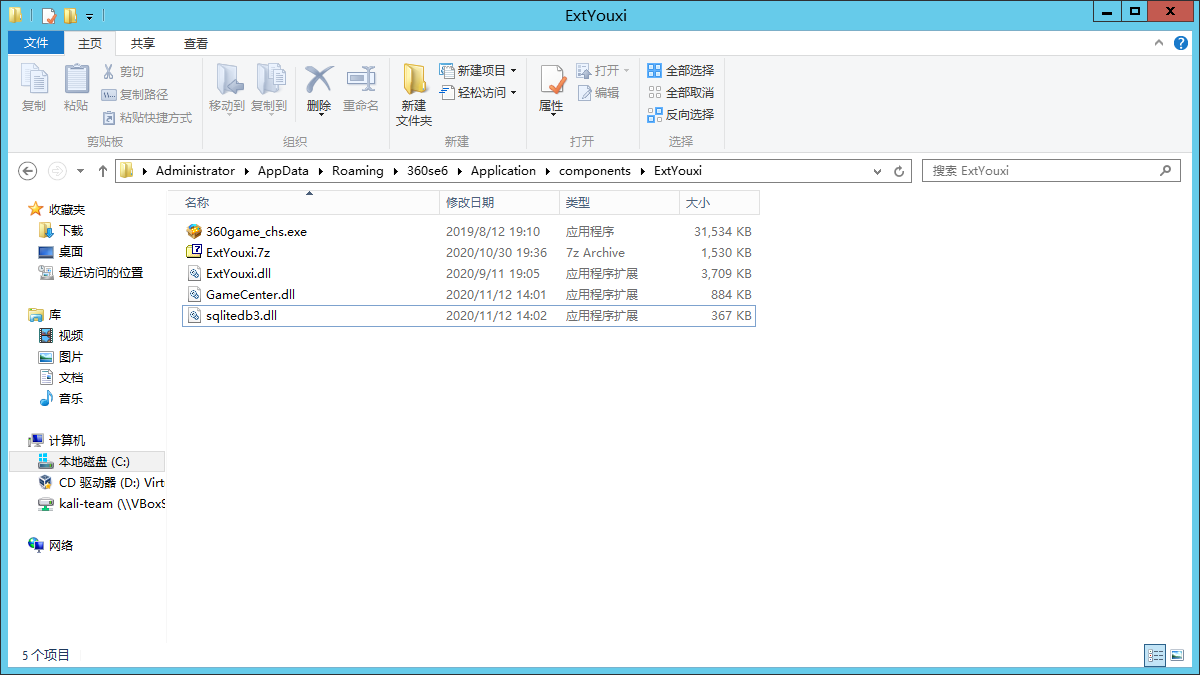The image size is (1200, 675).
Task: Create a New folder (新建文件夹)
Action: (x=414, y=95)
